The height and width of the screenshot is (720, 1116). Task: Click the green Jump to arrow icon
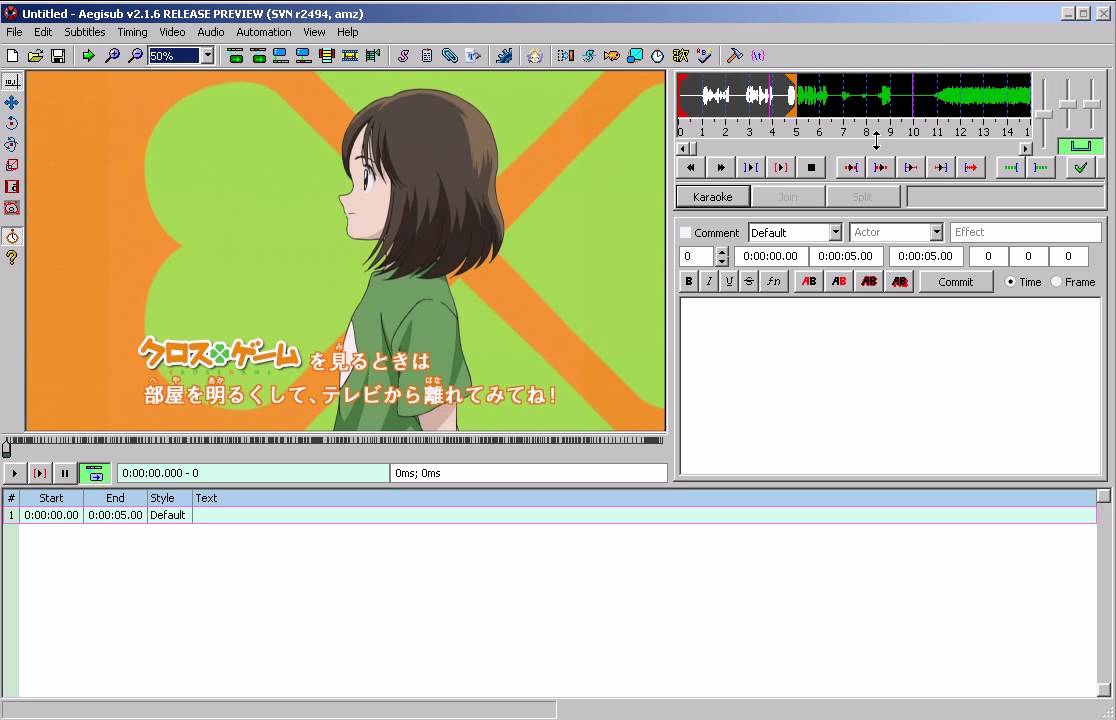click(x=88, y=55)
